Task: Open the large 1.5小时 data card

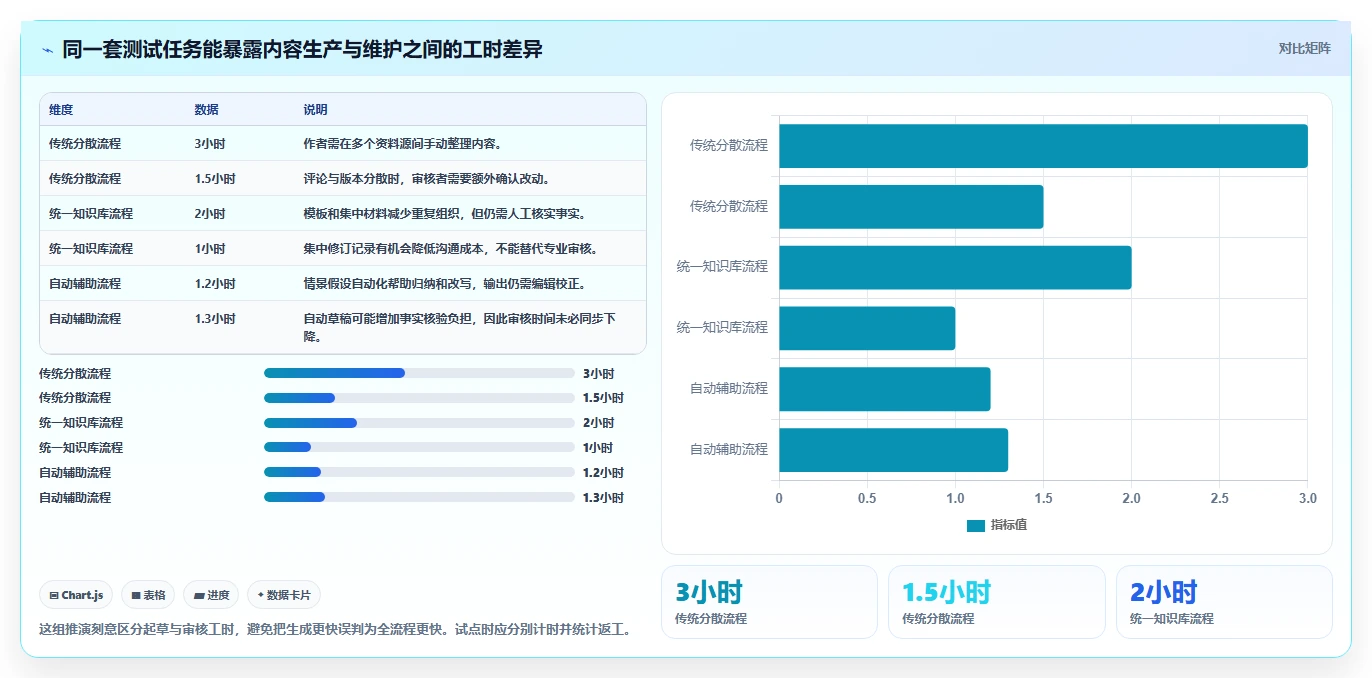Action: [x=997, y=602]
